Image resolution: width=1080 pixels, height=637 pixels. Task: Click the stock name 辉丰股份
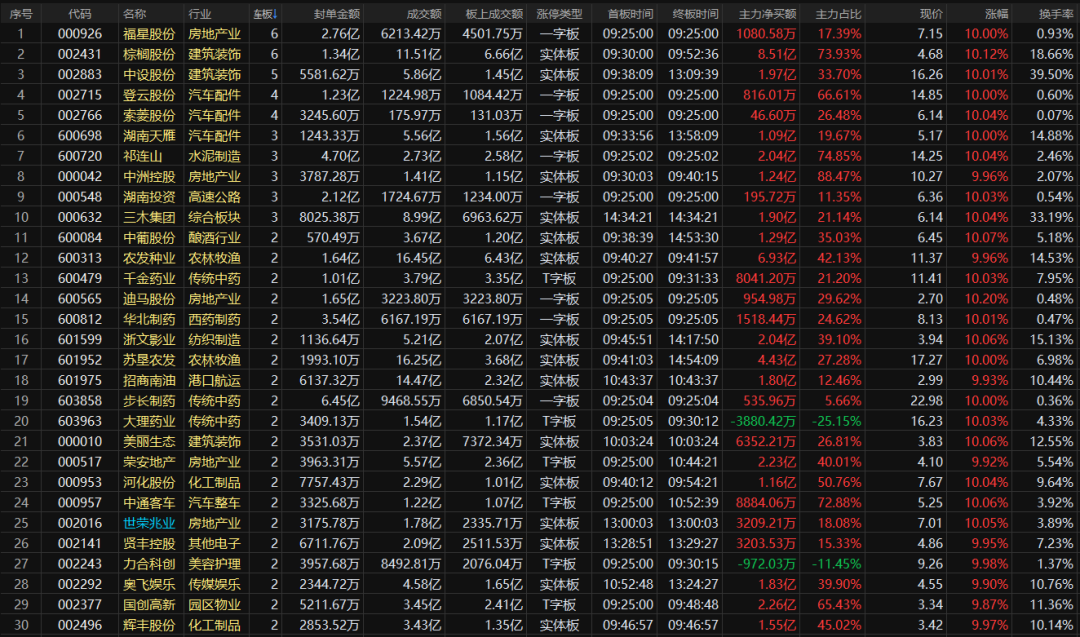click(149, 625)
